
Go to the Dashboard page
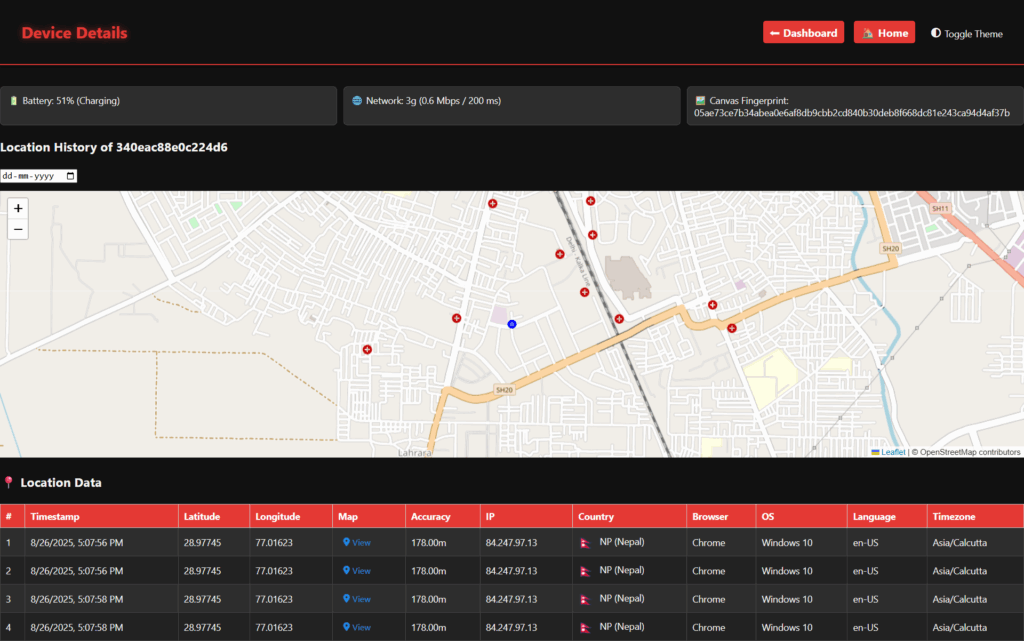(803, 33)
